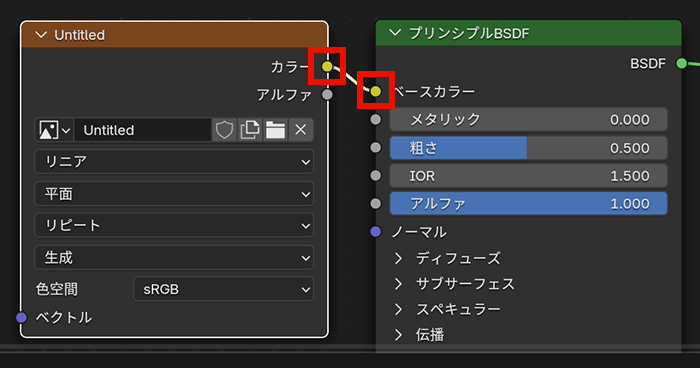The width and height of the screenshot is (700, 368).
Task: Collapse the プリンシプルBSDF node
Action: (x=395, y=33)
